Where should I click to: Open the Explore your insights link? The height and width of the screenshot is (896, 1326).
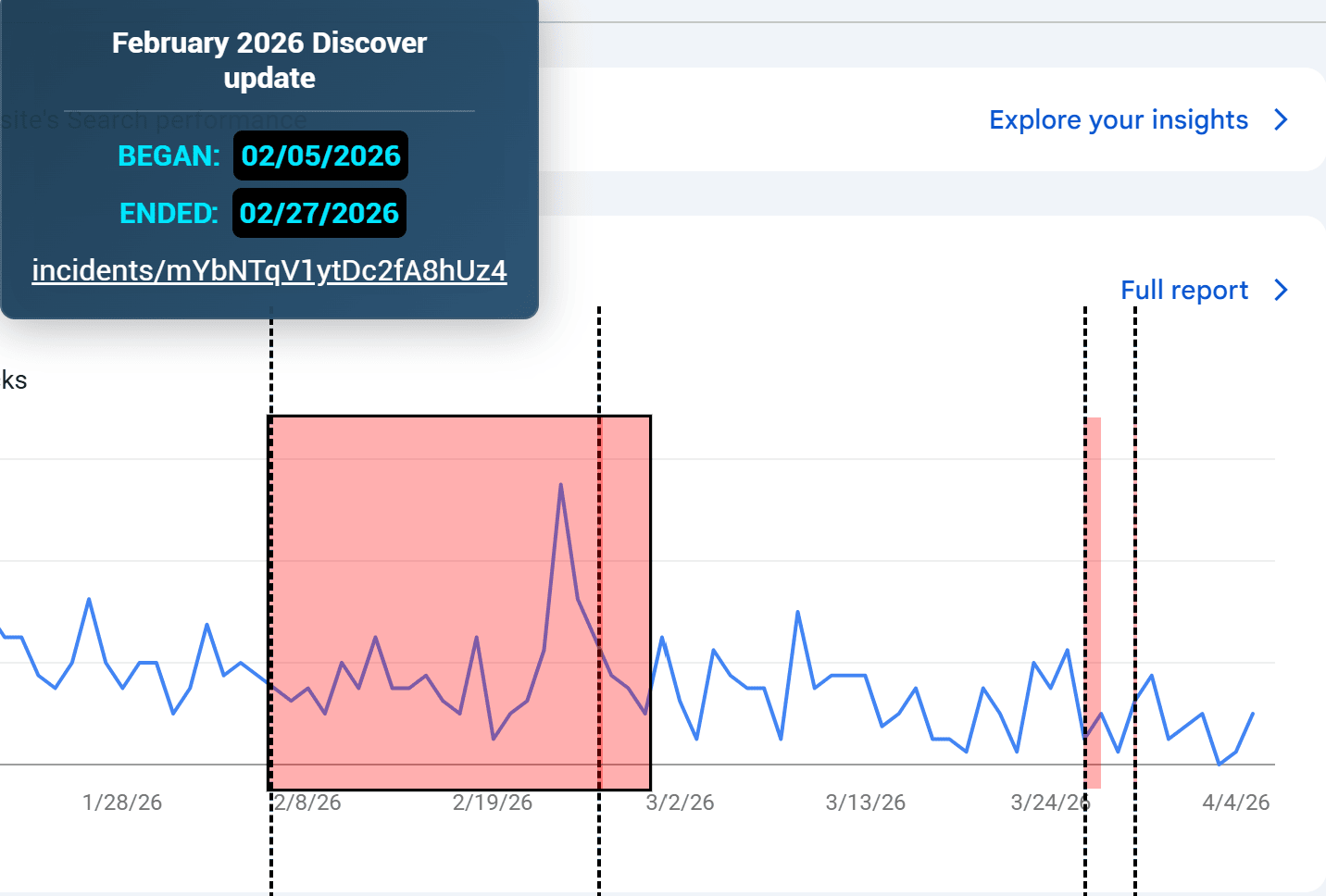[x=1118, y=119]
